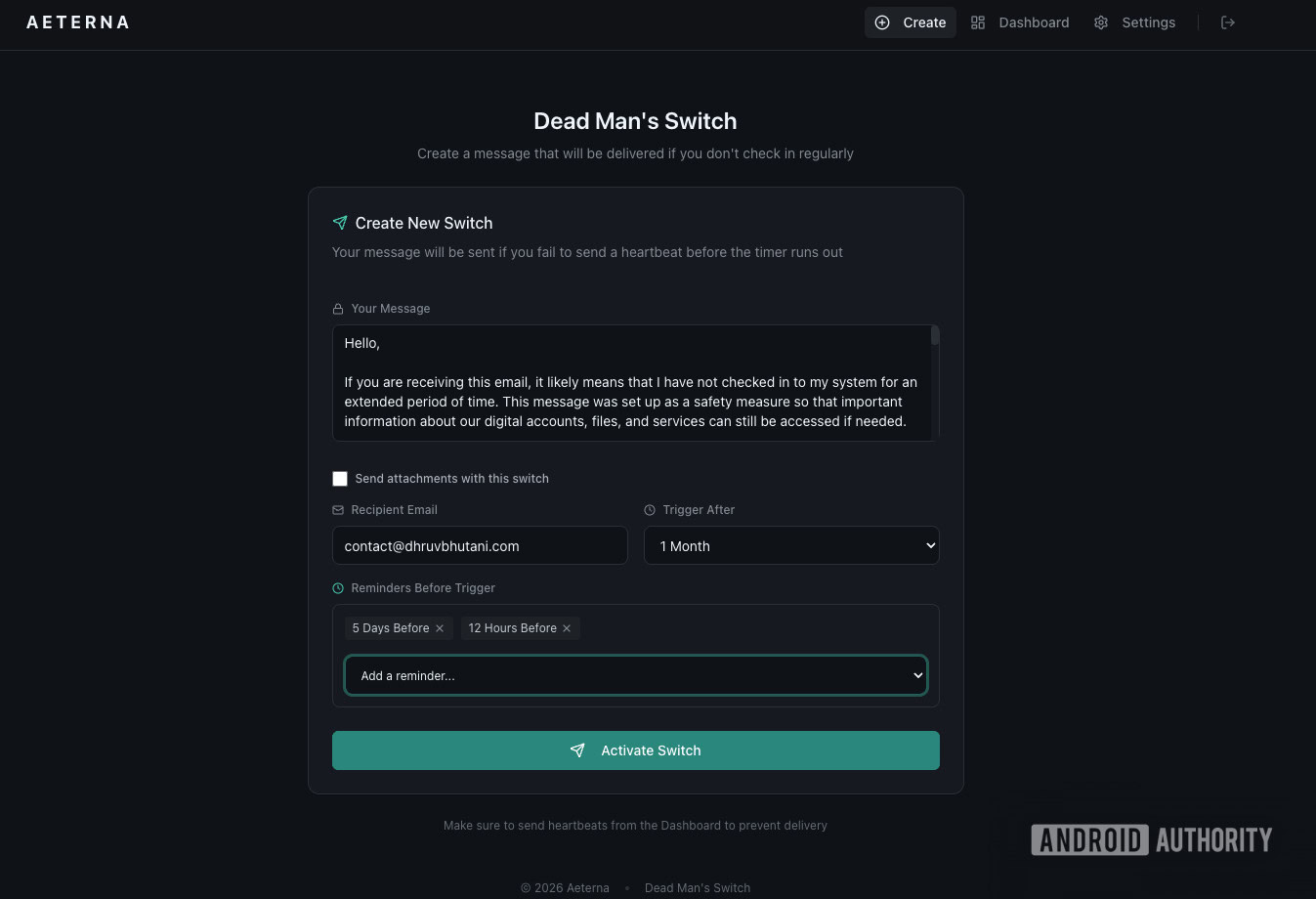Click the AETERNA logo link
This screenshot has width=1316, height=899.
(x=78, y=22)
